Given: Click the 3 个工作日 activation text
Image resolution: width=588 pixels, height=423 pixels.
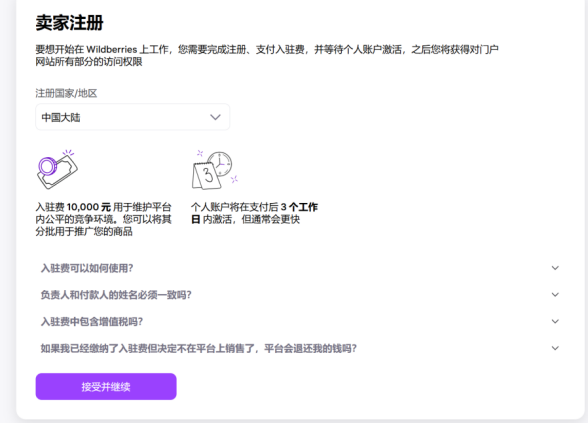Looking at the screenshot, I should point(254,213).
